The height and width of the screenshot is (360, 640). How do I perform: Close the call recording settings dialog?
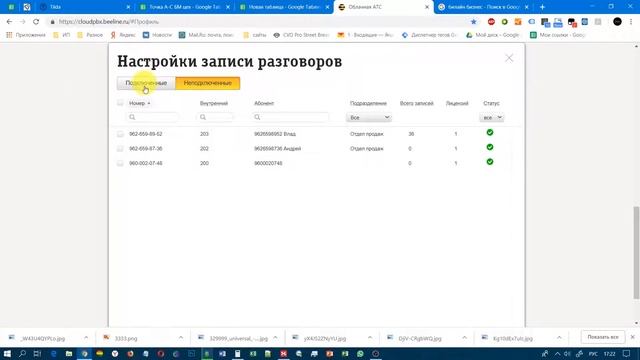click(x=509, y=58)
